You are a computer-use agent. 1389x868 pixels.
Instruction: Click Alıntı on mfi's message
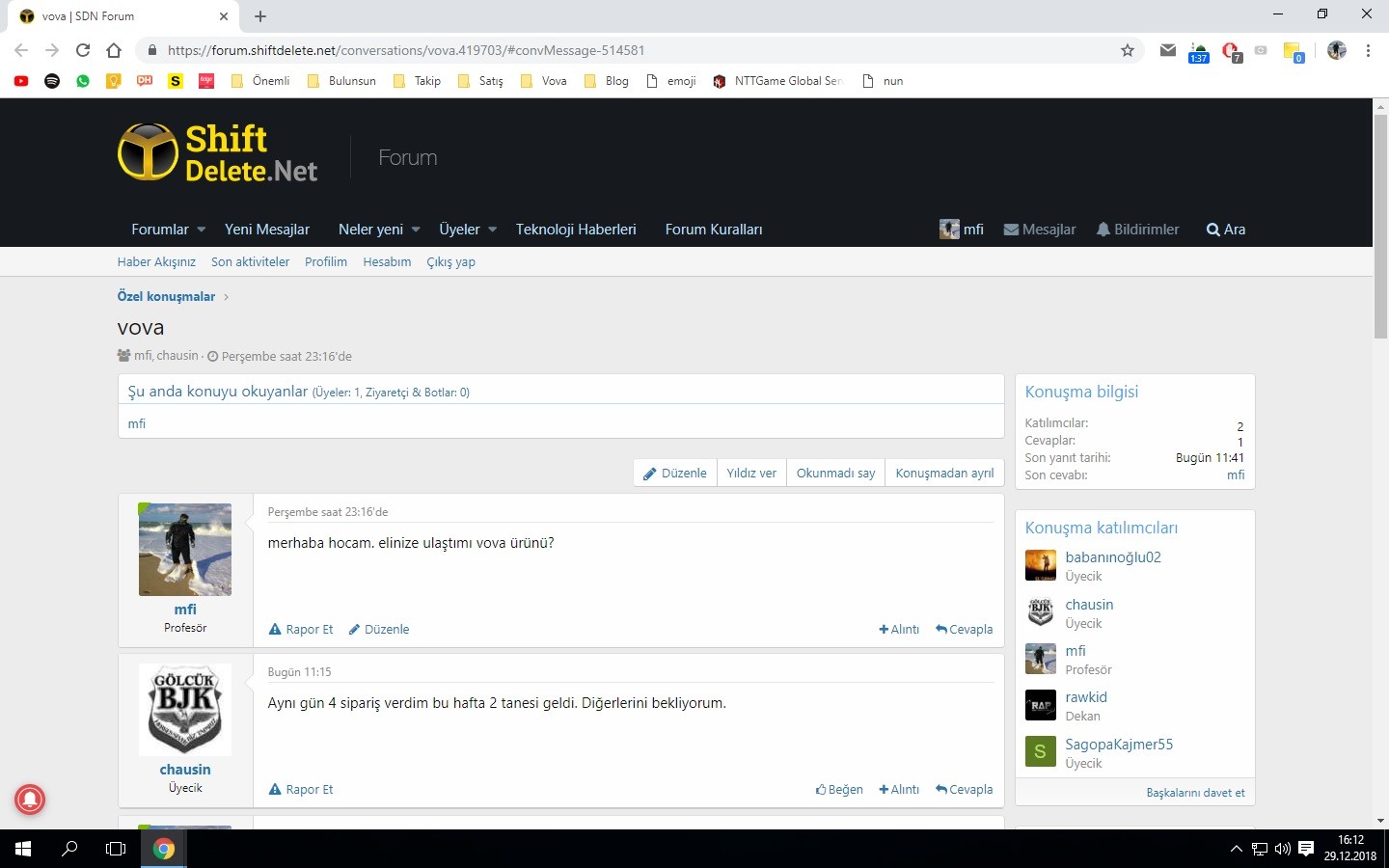(x=899, y=629)
